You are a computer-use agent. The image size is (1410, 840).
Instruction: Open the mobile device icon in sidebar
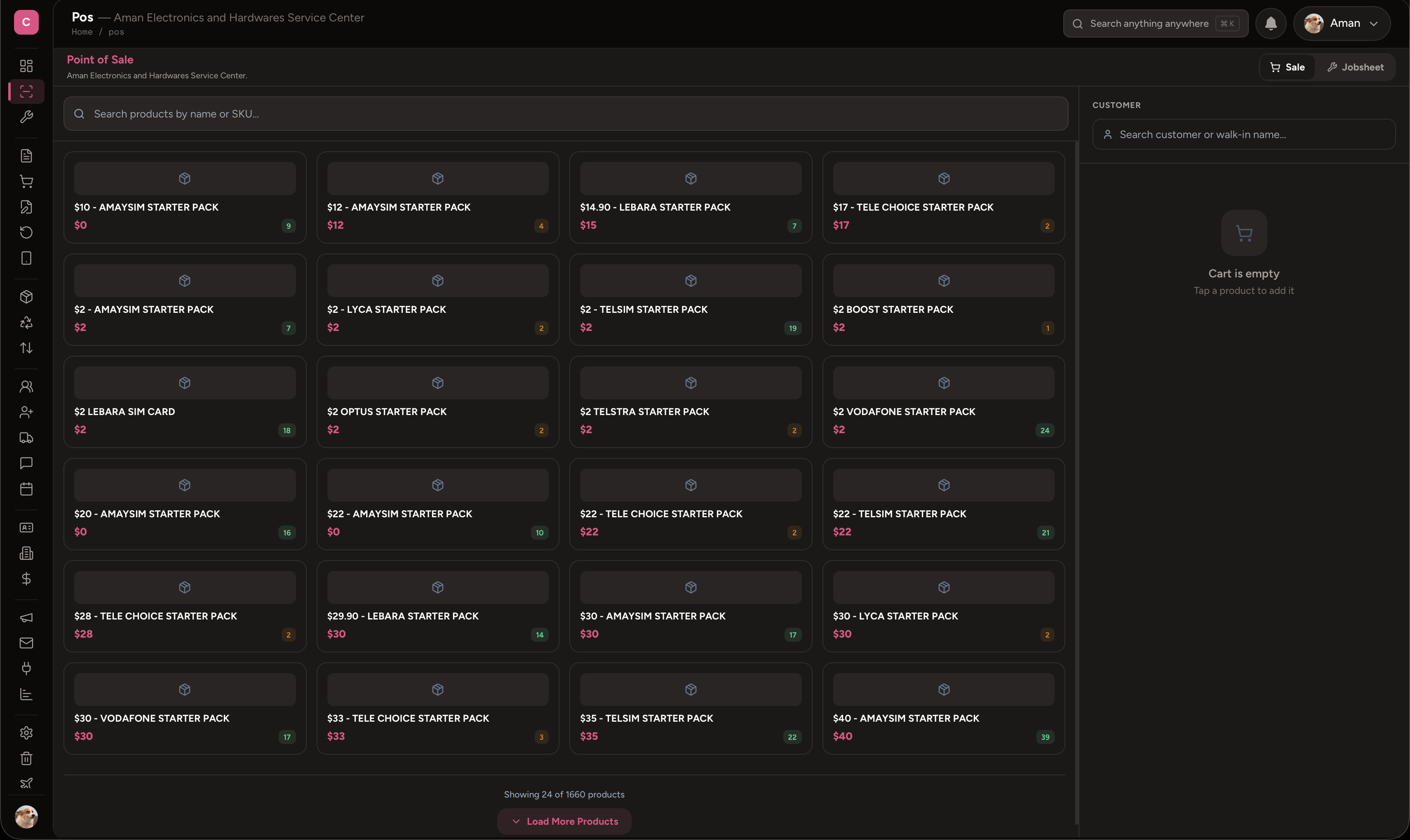click(x=26, y=258)
